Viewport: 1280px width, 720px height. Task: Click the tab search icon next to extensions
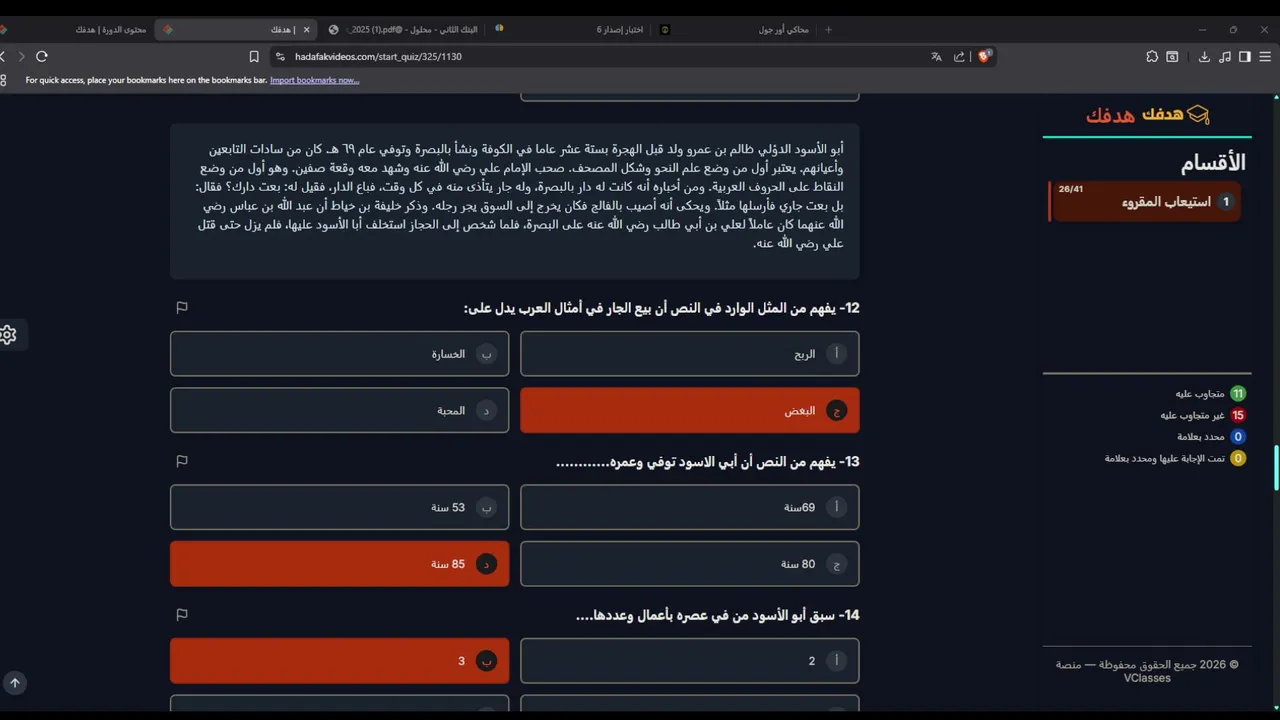point(1172,57)
